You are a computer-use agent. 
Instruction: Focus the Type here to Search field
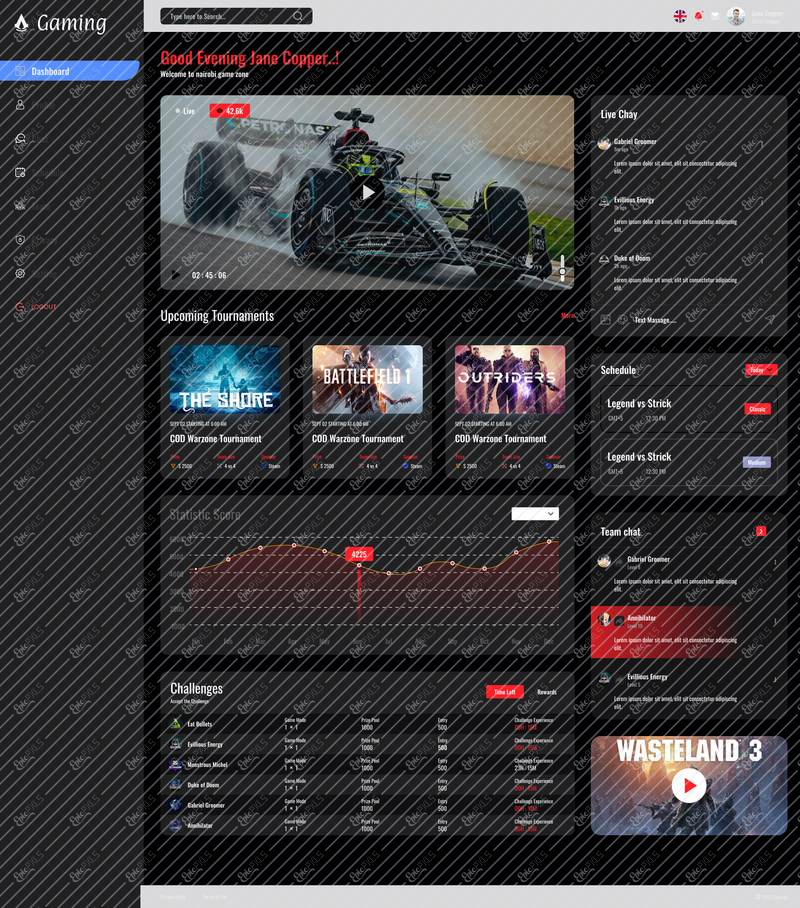pyautogui.click(x=236, y=16)
